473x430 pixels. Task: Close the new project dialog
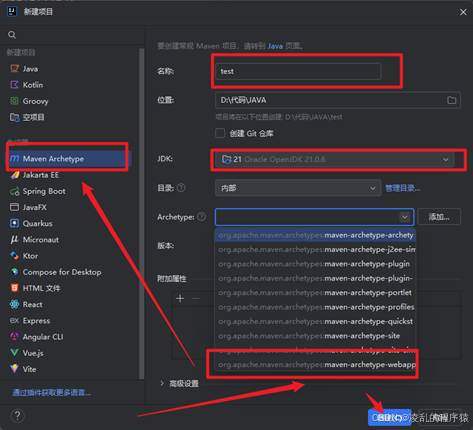[x=463, y=12]
